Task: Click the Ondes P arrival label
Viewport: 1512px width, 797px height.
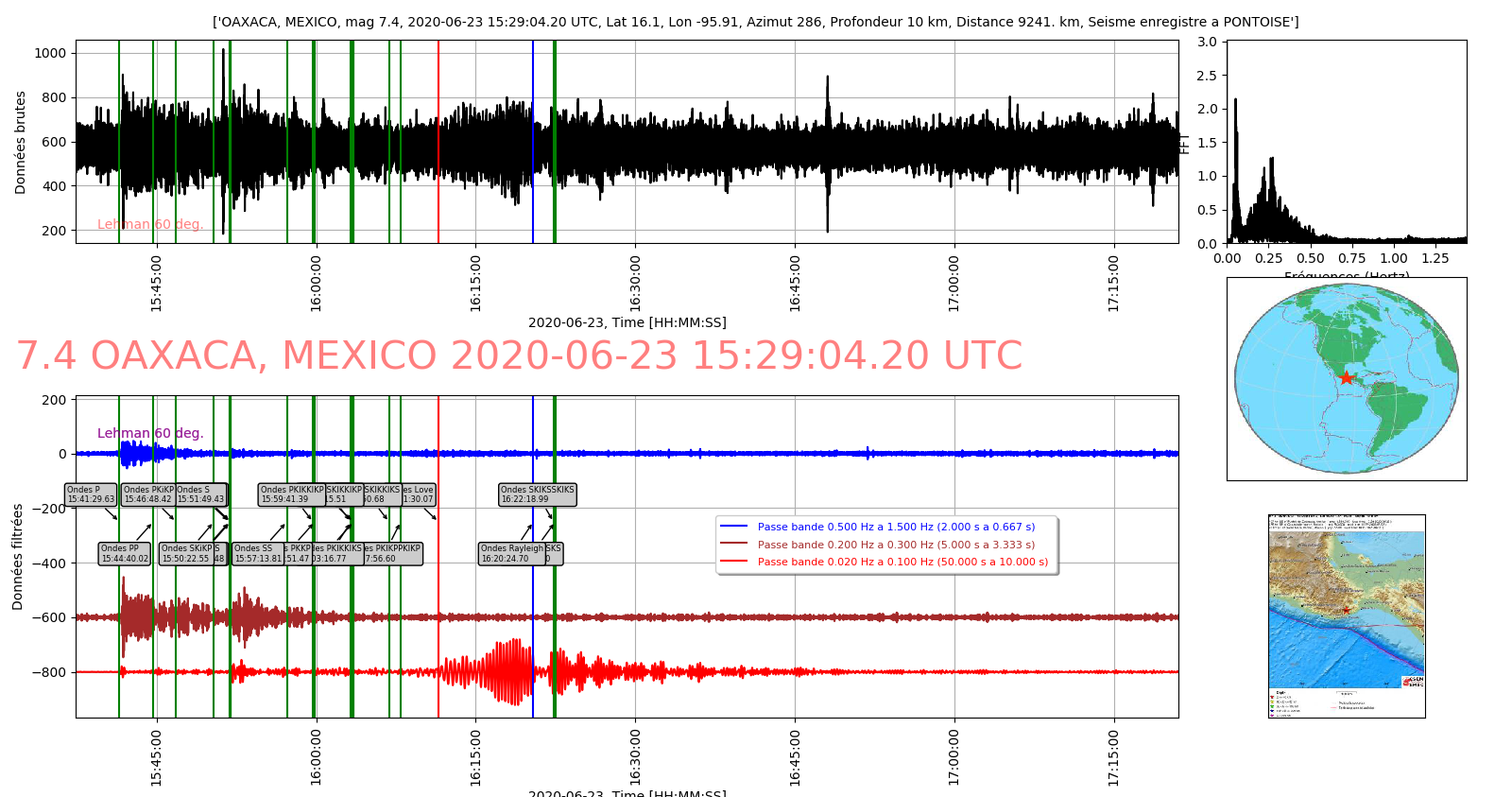Action: (90, 494)
